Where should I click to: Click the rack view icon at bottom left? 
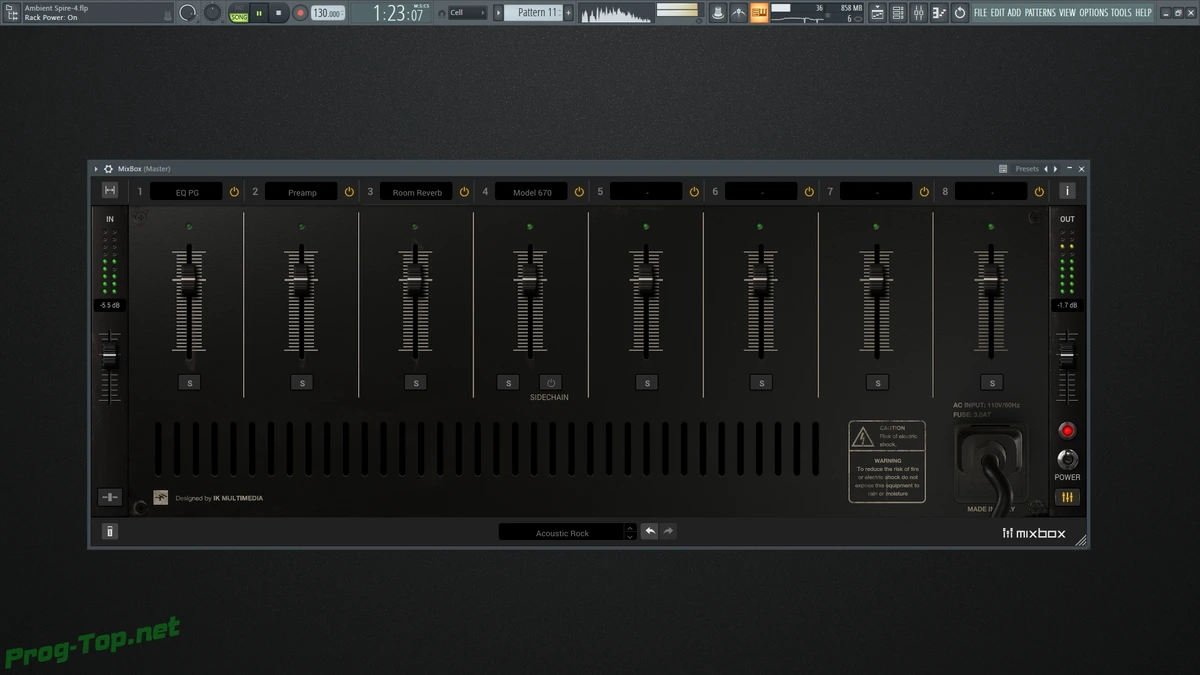click(110, 497)
